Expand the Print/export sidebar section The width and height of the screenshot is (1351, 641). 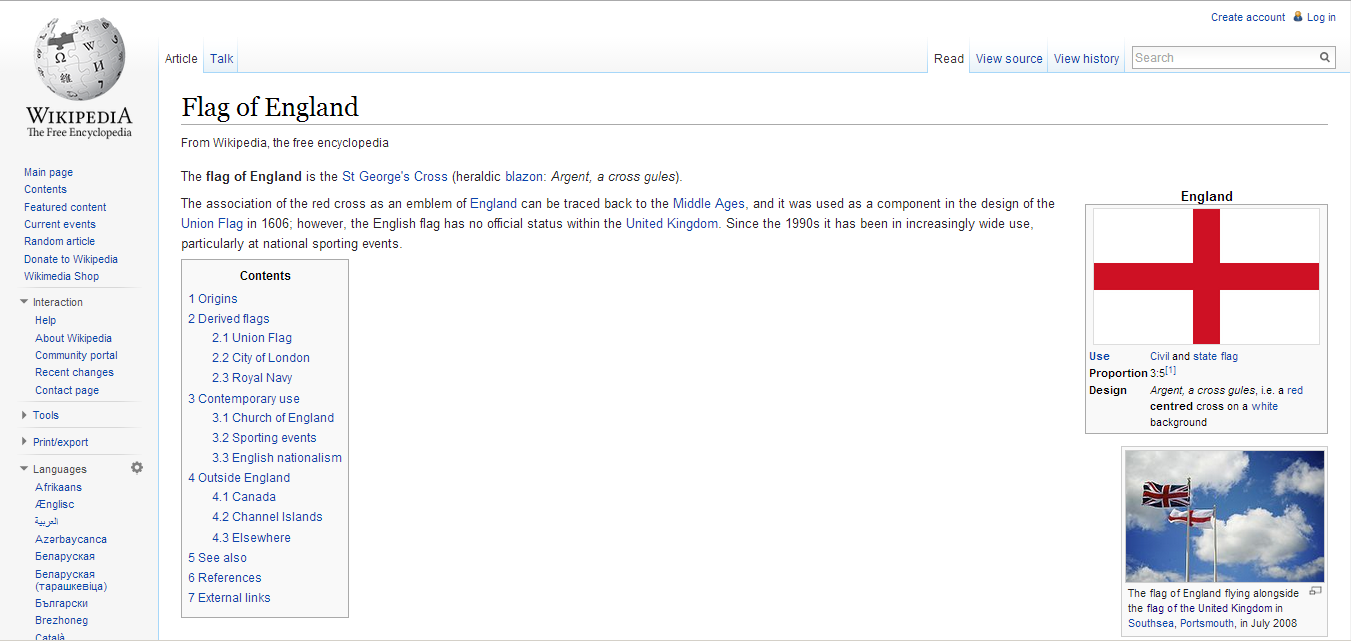24,442
